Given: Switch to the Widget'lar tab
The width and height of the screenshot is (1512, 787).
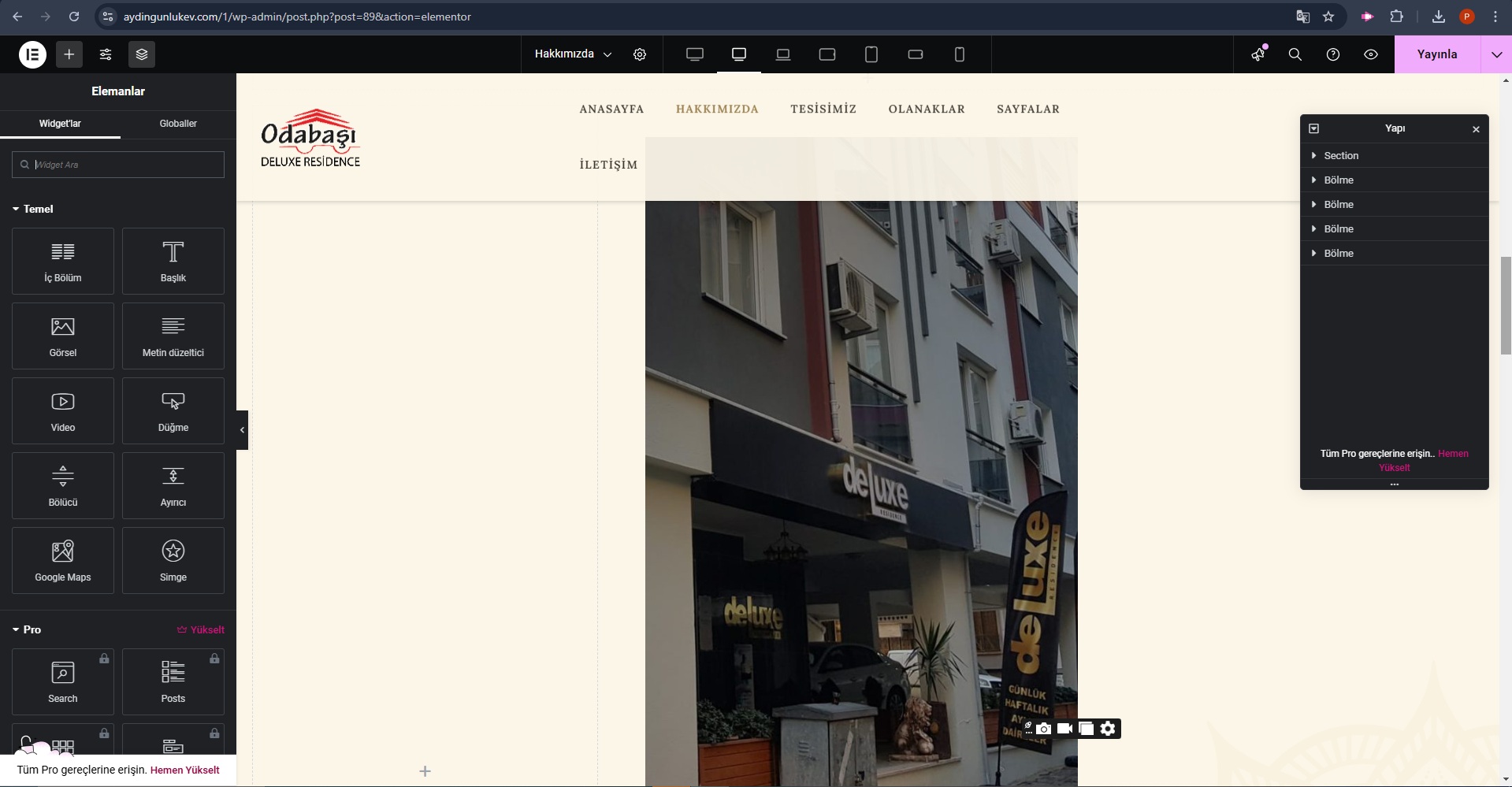Looking at the screenshot, I should point(60,124).
